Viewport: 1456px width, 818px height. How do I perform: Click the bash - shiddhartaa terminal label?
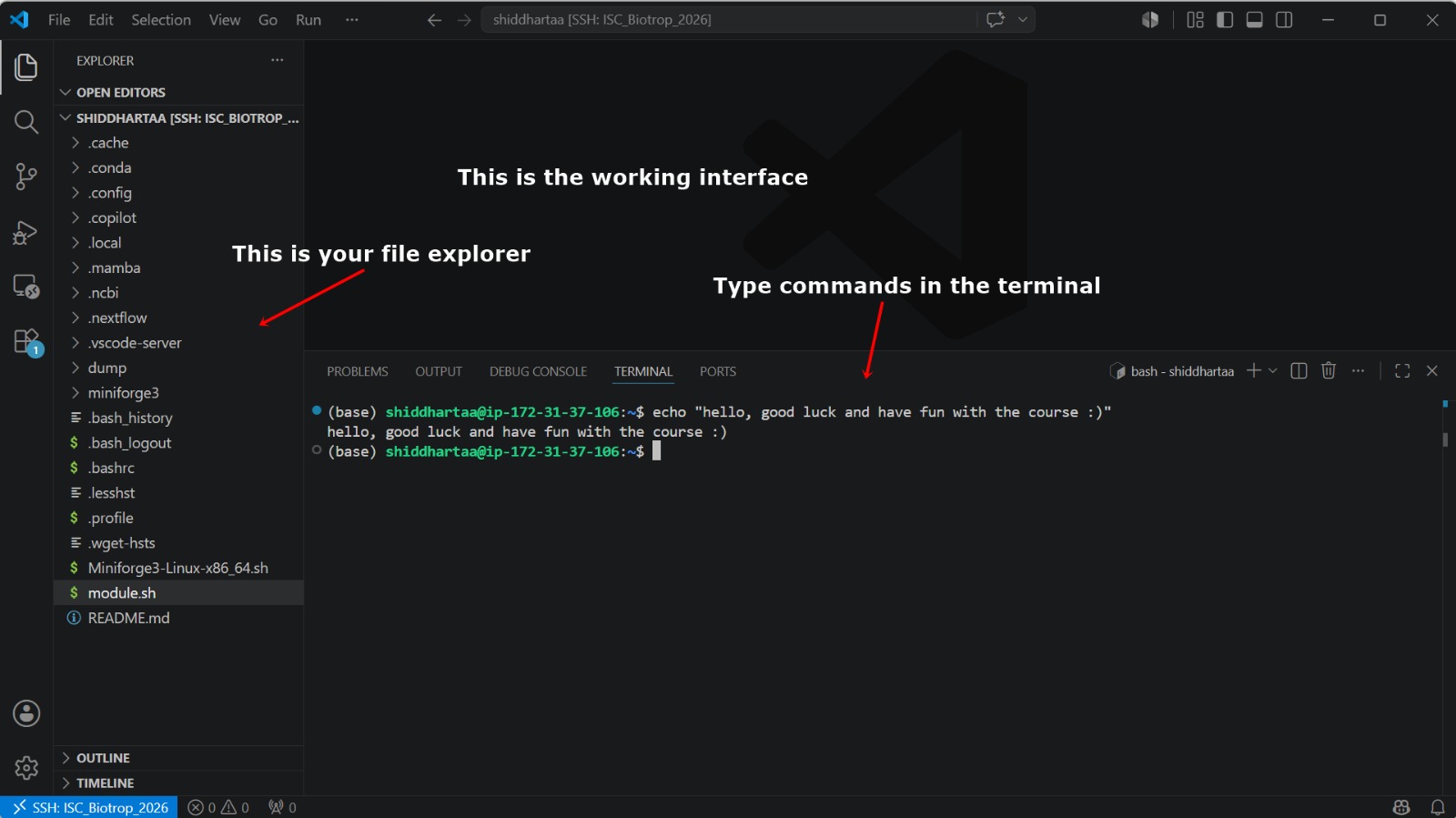[1172, 371]
